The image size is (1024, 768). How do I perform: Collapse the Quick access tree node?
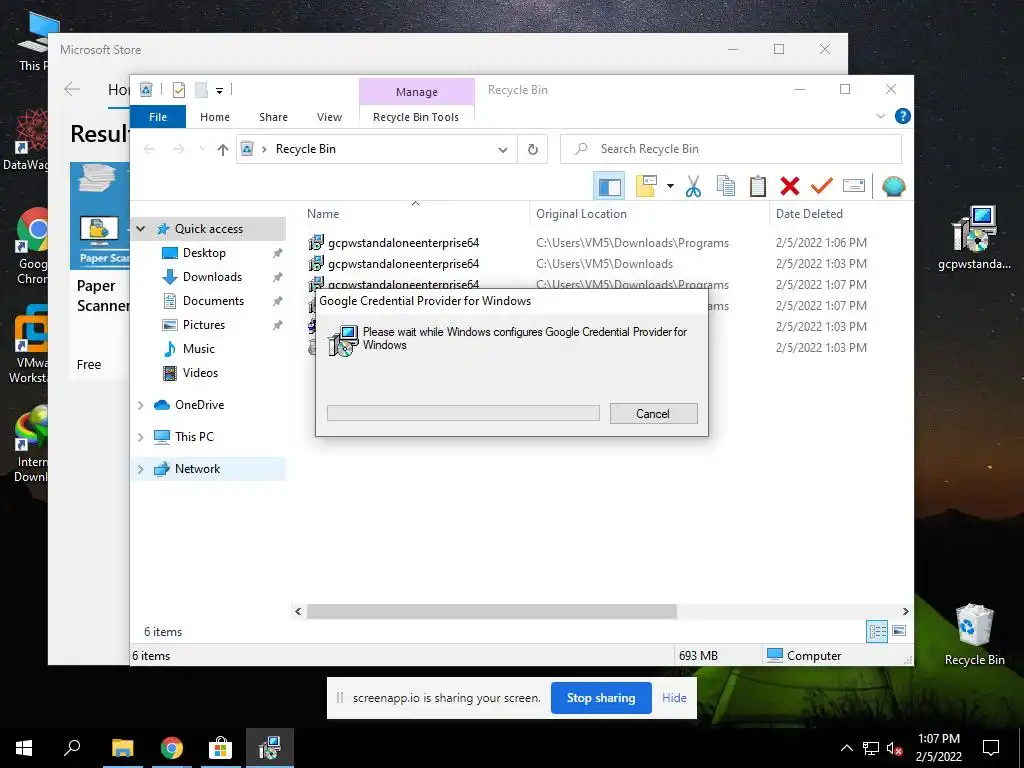[x=140, y=229]
